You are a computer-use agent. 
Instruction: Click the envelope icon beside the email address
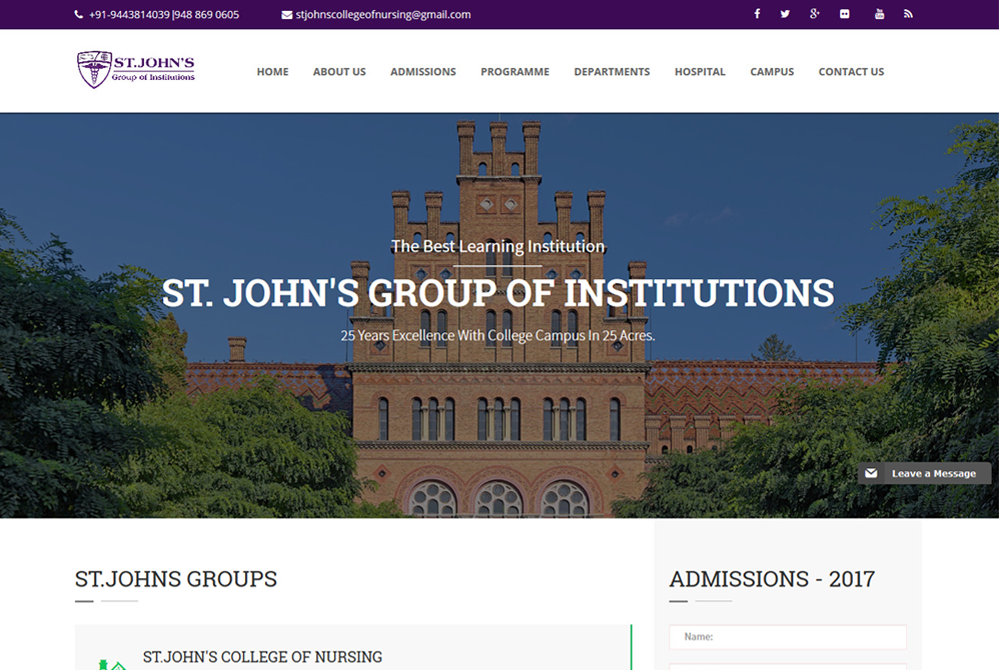pos(287,15)
